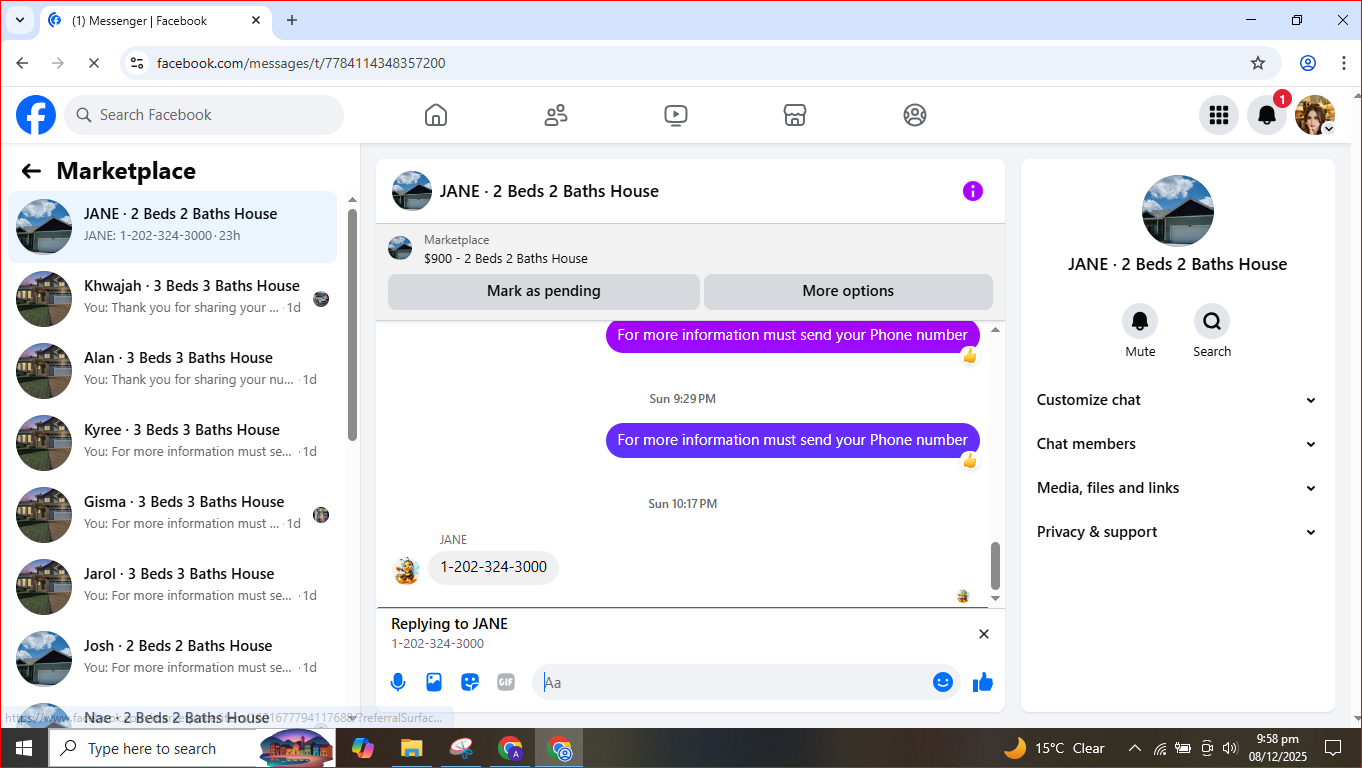Screen dimensions: 1362x768
Task: Choose a GIF with the GIF icon
Action: [506, 682]
